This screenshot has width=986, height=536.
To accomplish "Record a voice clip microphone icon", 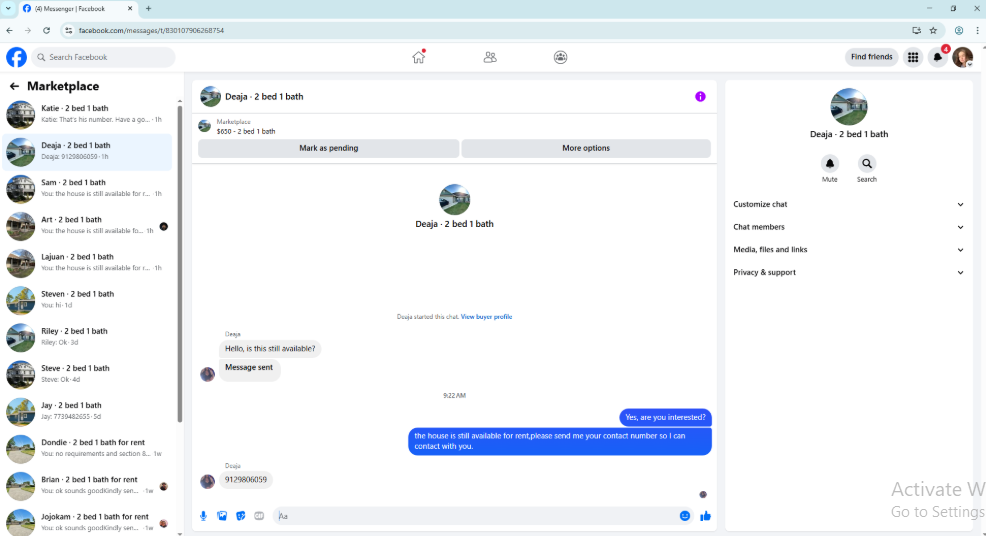I will 203,516.
